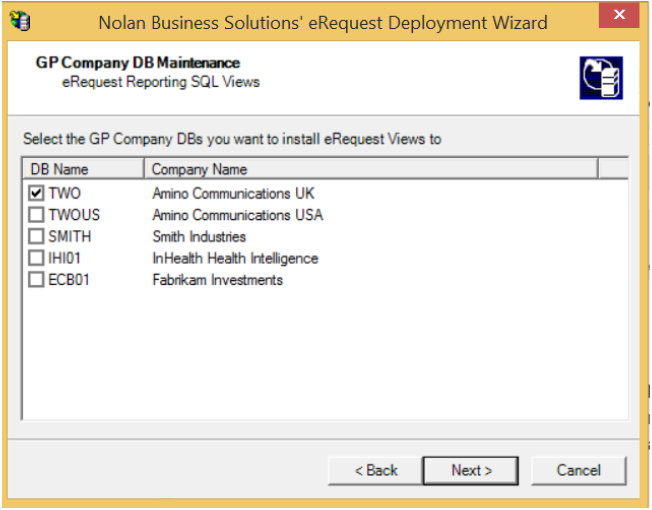This screenshot has width=652, height=510.
Task: Click the Fabrikam Investments entry
Action: point(217,280)
